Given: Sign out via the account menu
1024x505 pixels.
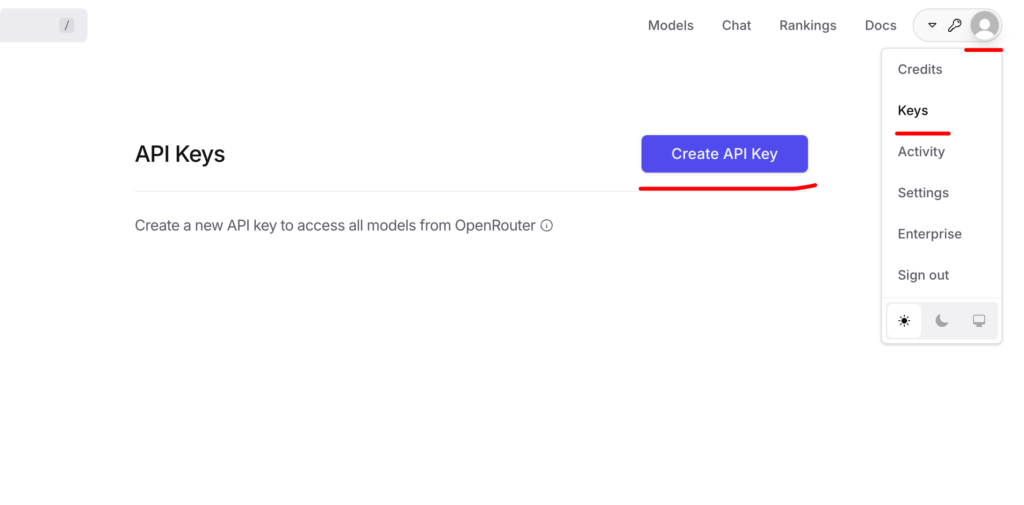Looking at the screenshot, I should pyautogui.click(x=923, y=275).
